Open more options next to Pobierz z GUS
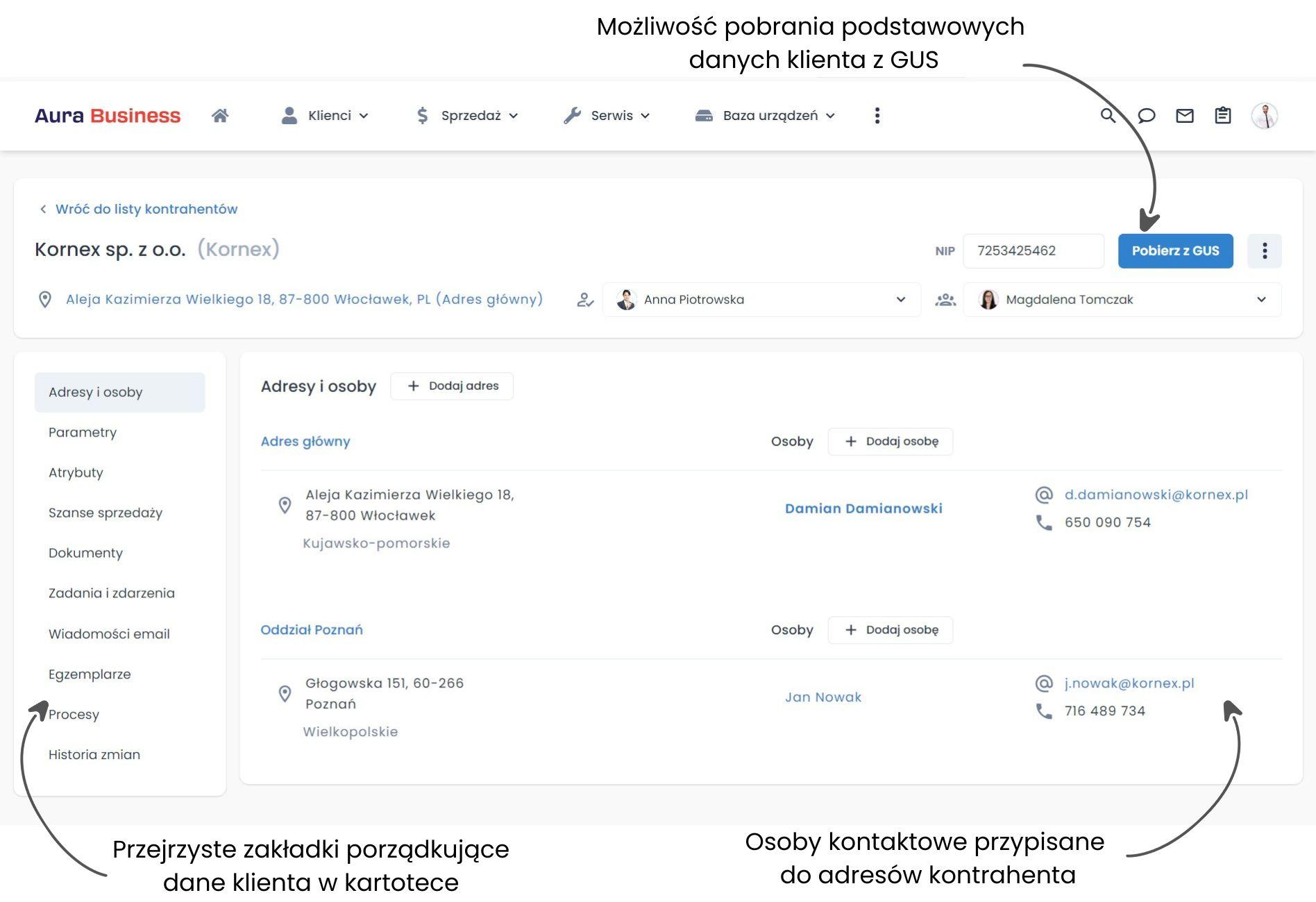This screenshot has width=1316, height=902. 1265,250
